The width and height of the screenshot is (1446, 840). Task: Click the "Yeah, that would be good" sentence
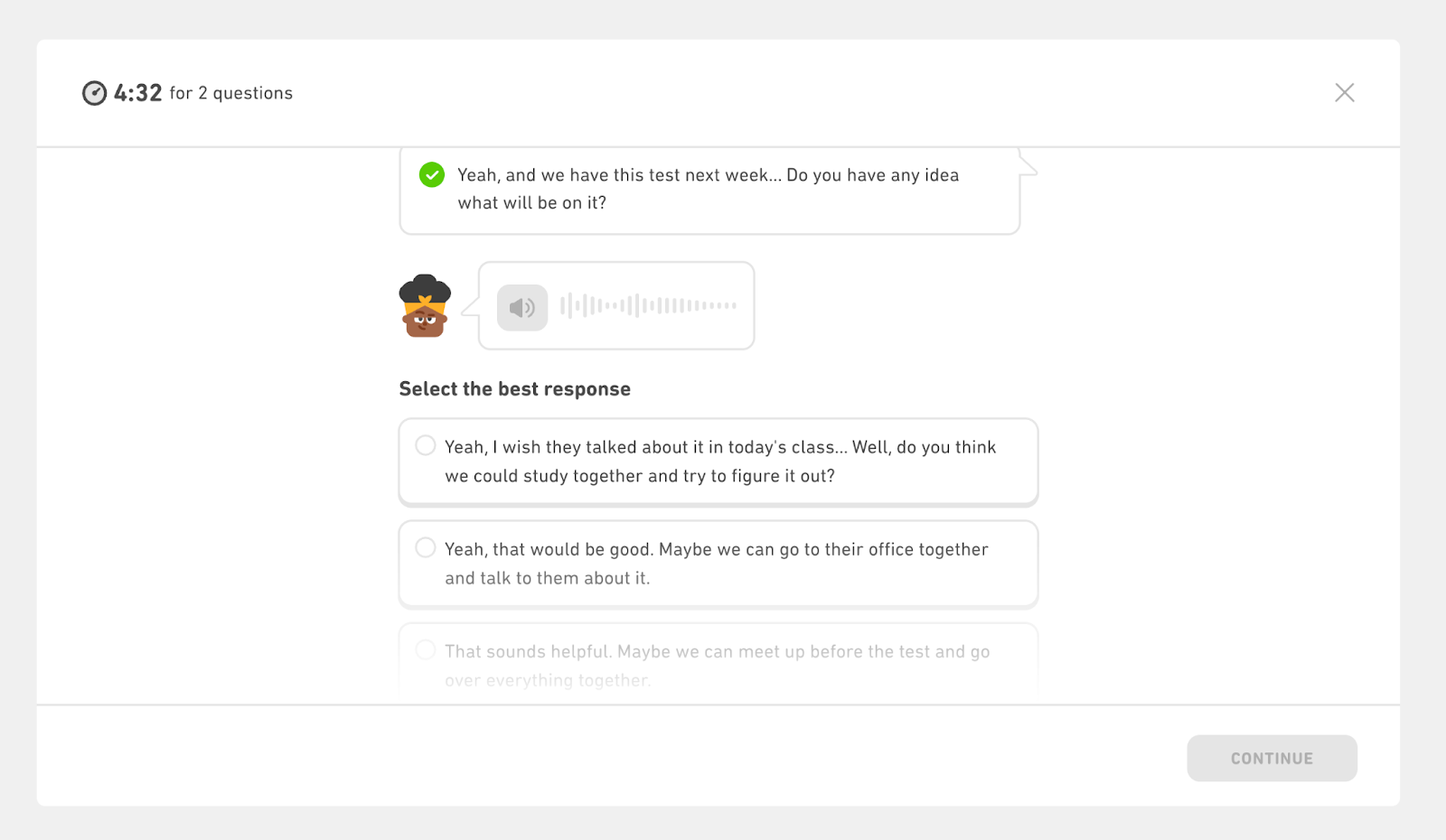coord(548,549)
